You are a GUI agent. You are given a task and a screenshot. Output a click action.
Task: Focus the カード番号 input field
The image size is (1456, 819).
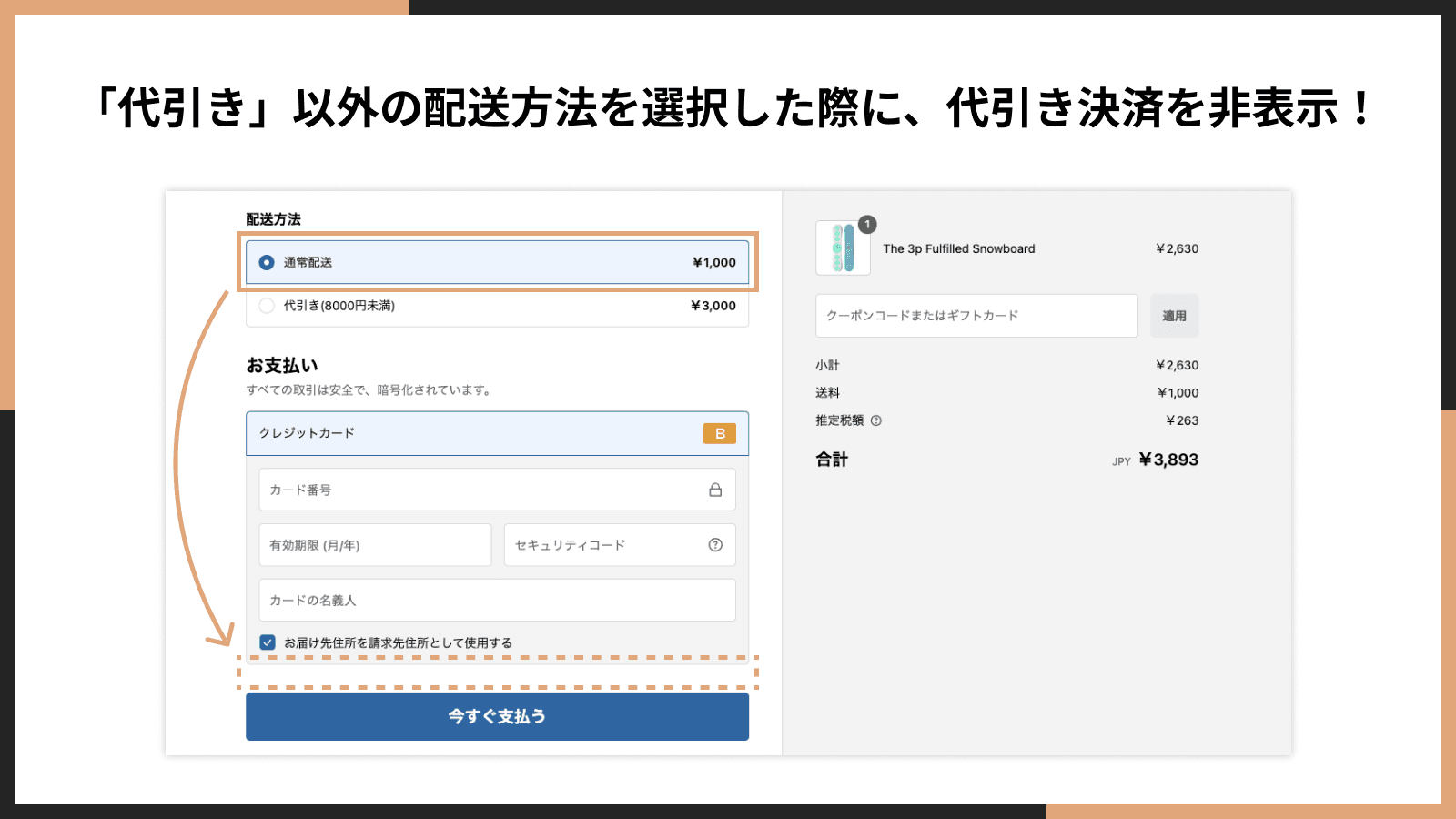[482, 490]
